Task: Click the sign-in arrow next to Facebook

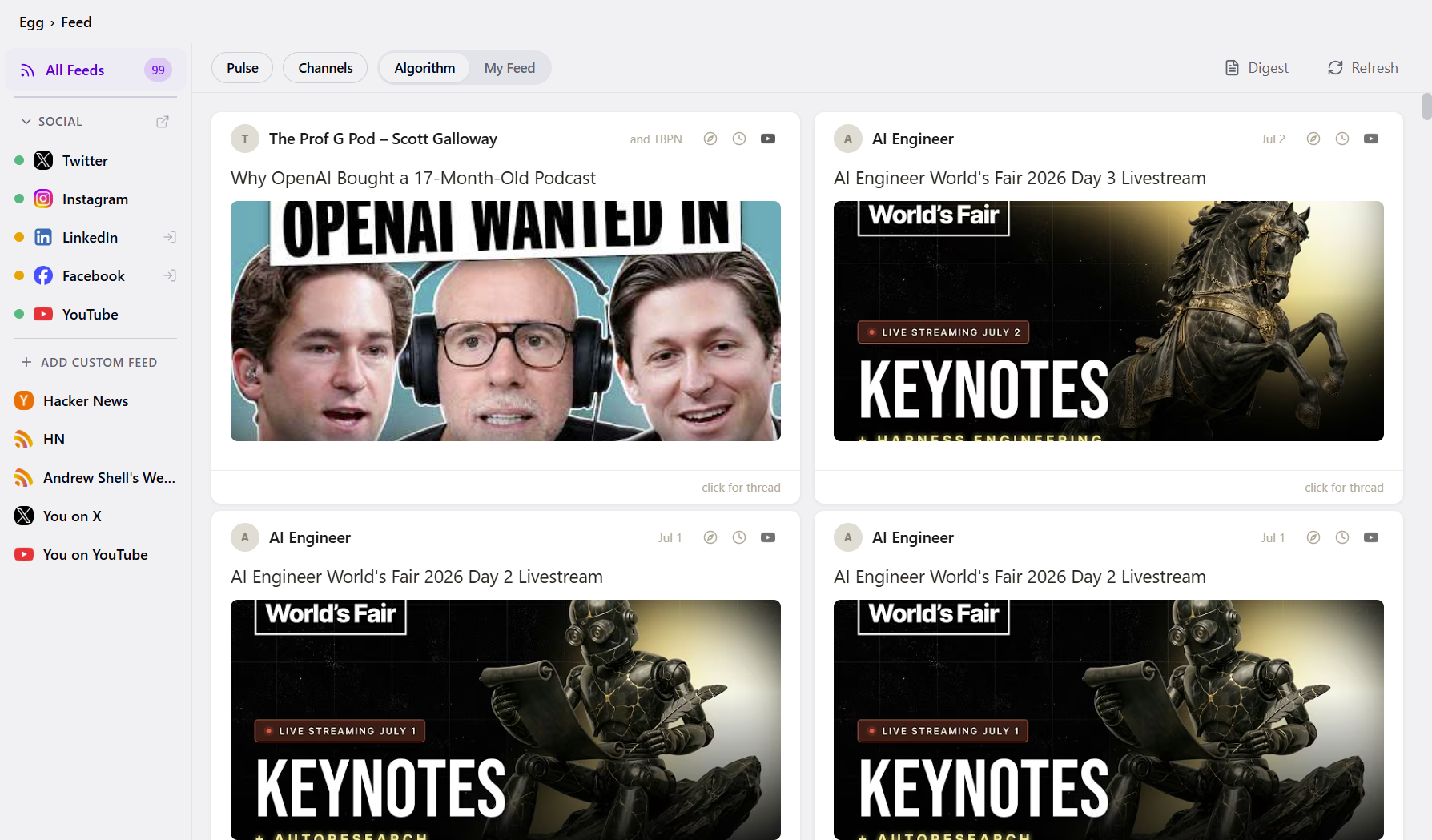Action: [x=170, y=275]
